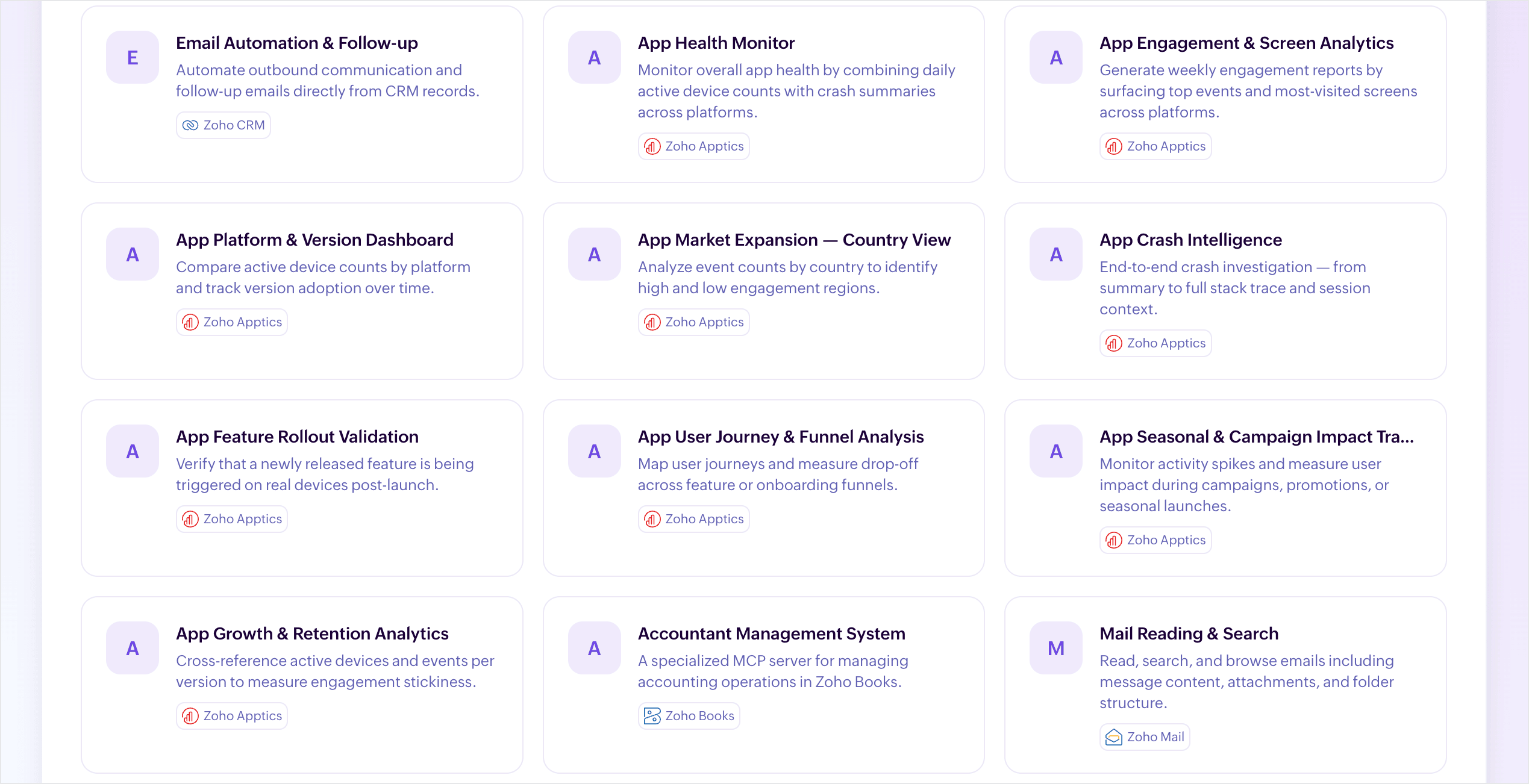Click App Feature Rollout Validation 'A' avatar
Image resolution: width=1529 pixels, height=784 pixels.
pyautogui.click(x=133, y=451)
